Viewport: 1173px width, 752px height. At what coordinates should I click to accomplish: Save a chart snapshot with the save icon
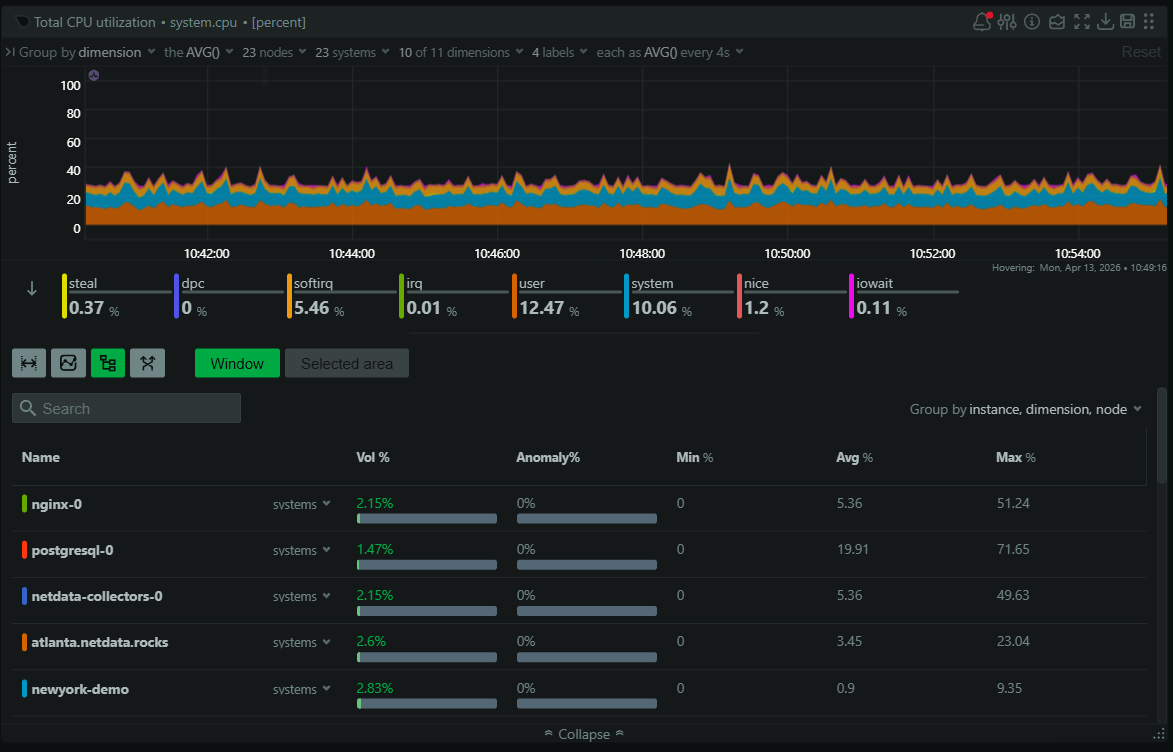[1128, 21]
